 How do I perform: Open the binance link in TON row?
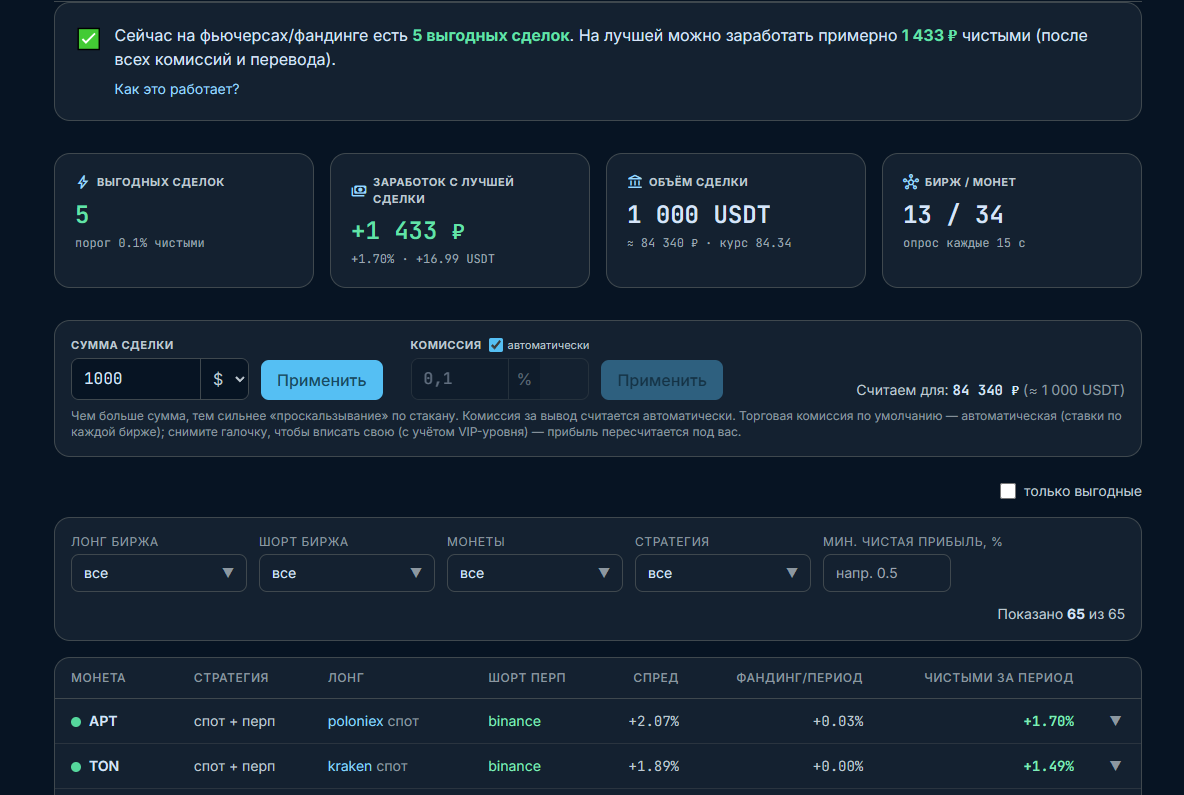click(514, 766)
